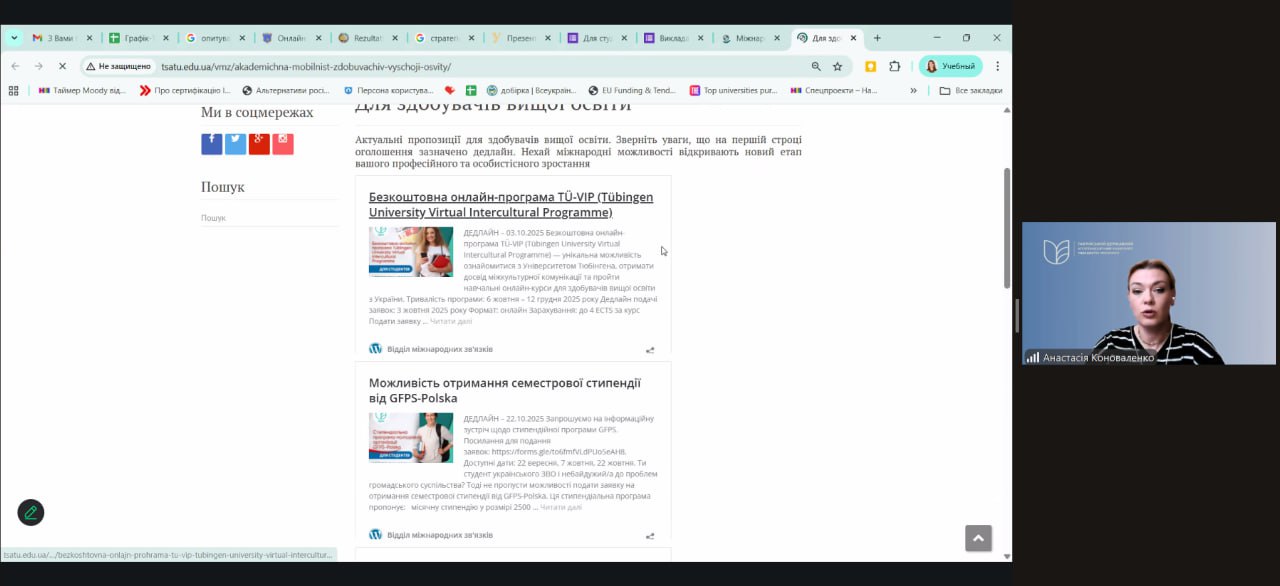Screen dimensions: 1280x586
Task: Open the yellow extension icon in toolbar
Action: click(871, 66)
